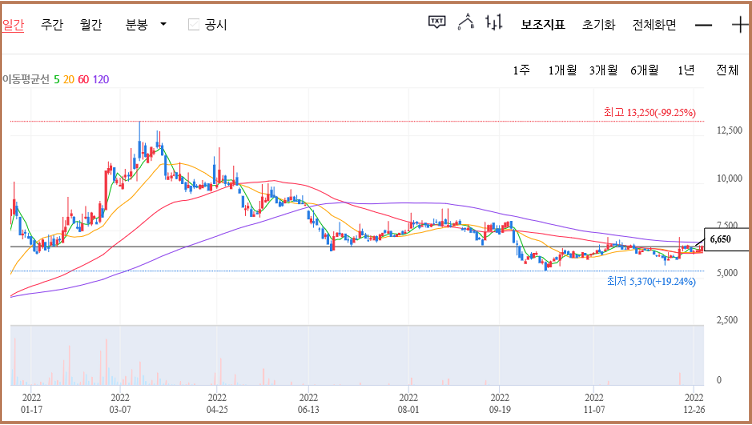Open the 분봉 minute-candle selector

136,24
